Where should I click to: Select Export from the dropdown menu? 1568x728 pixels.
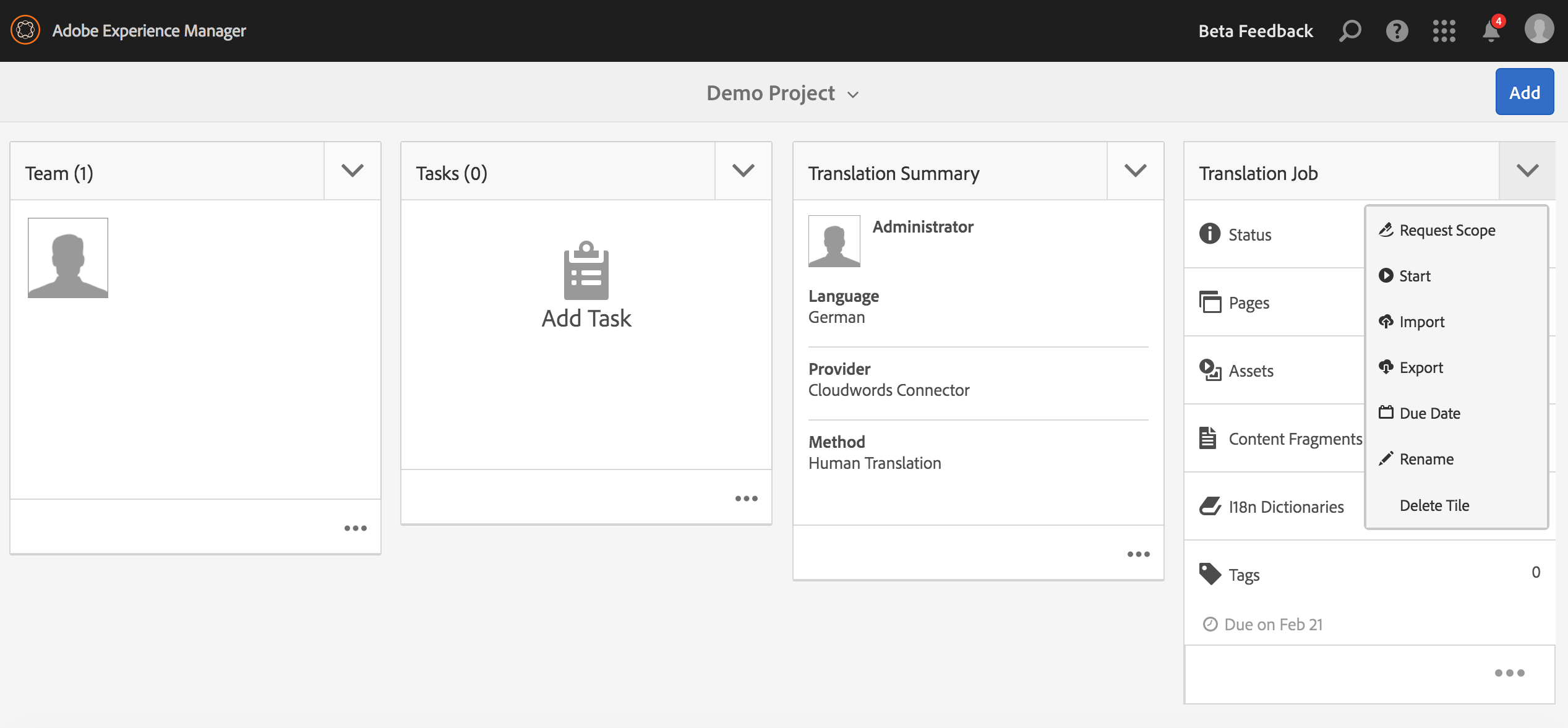tap(1421, 367)
